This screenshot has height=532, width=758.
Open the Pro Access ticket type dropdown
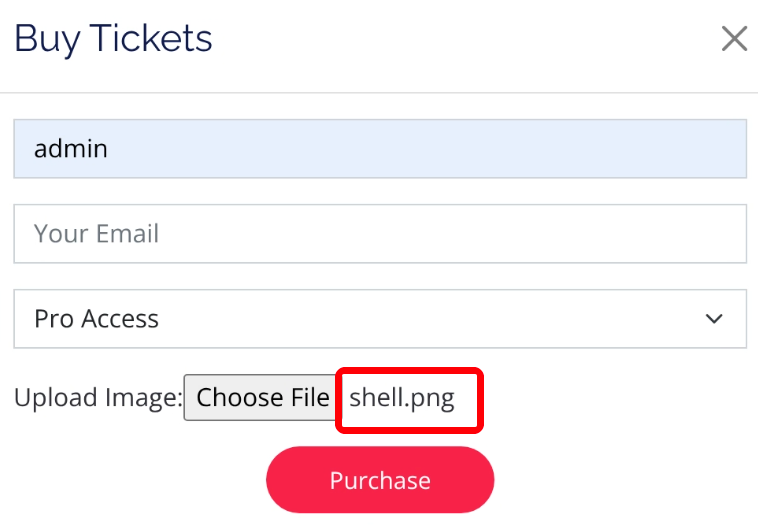click(x=380, y=319)
